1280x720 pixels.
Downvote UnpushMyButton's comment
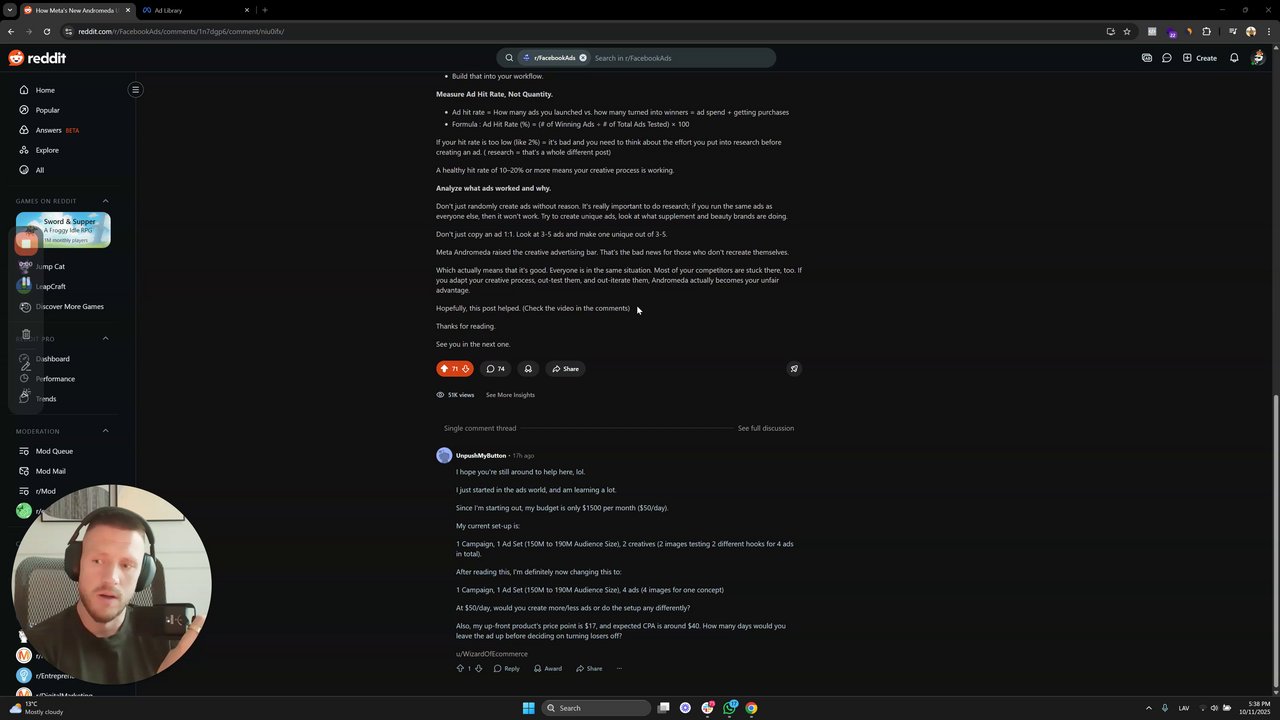click(478, 668)
